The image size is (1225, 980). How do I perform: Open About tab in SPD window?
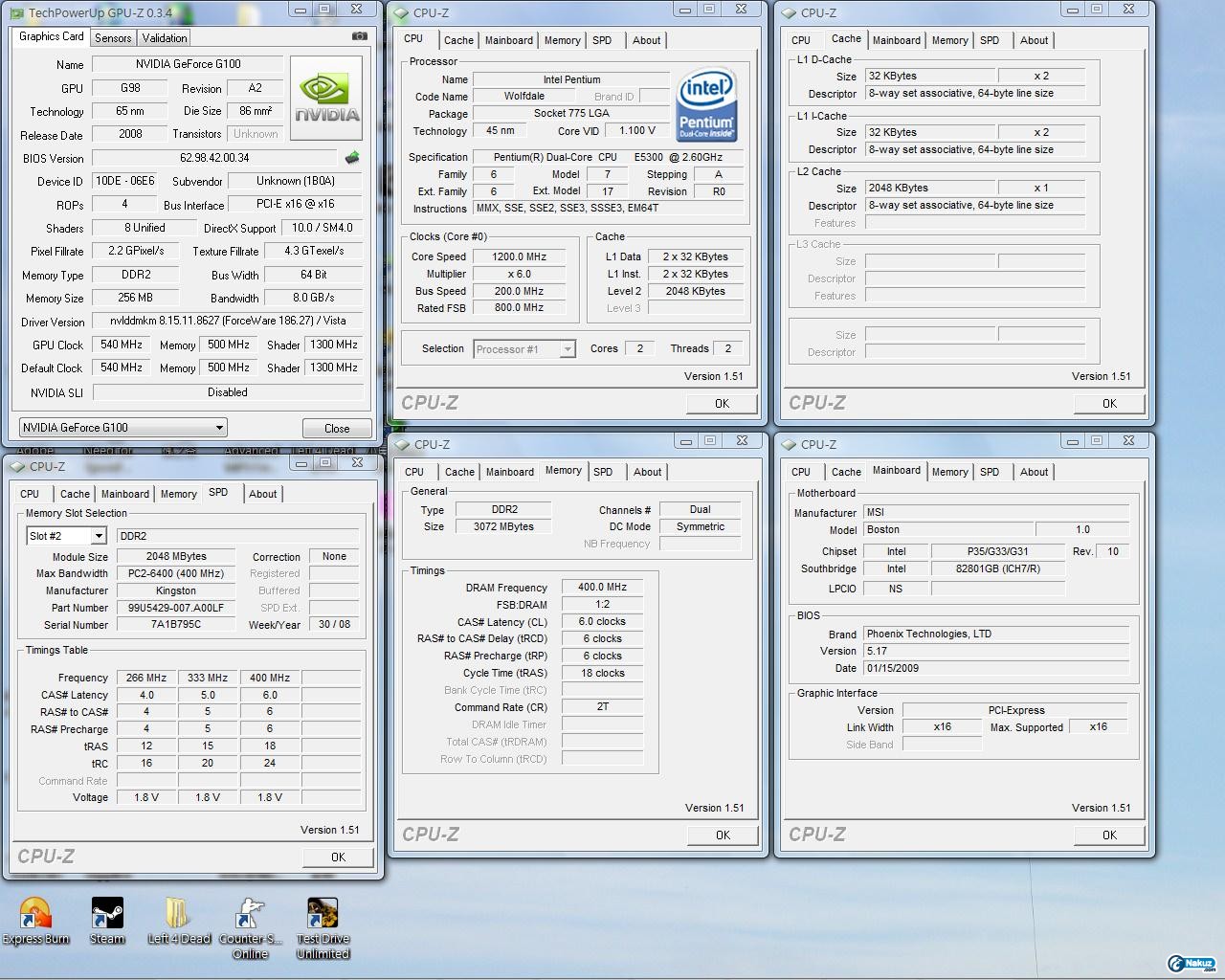click(262, 494)
